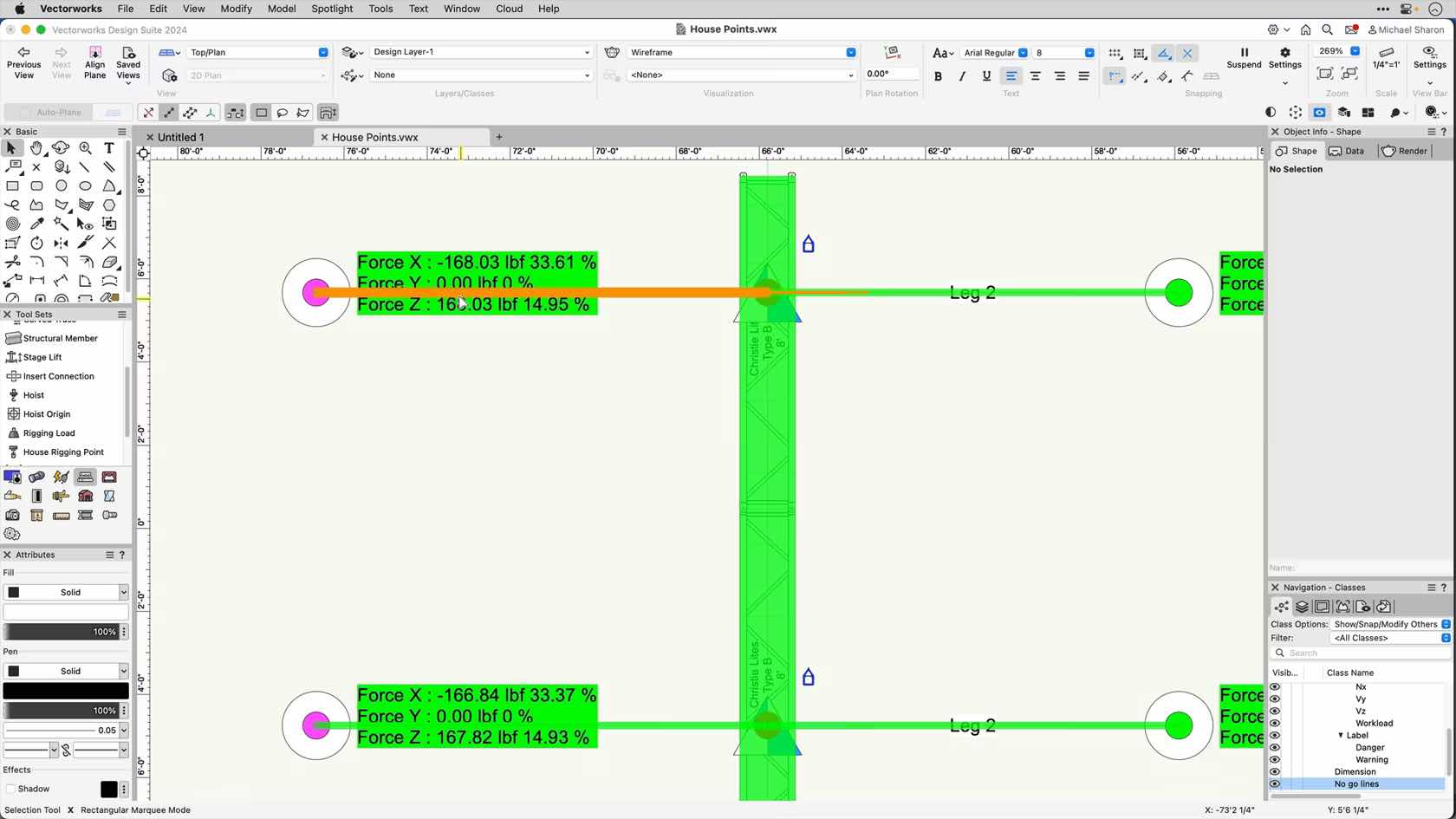
Task: Click Suspend snapping button
Action: tap(1244, 58)
